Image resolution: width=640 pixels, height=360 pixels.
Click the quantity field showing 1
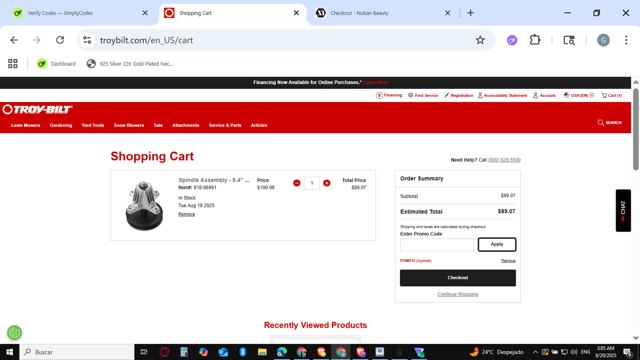(312, 183)
